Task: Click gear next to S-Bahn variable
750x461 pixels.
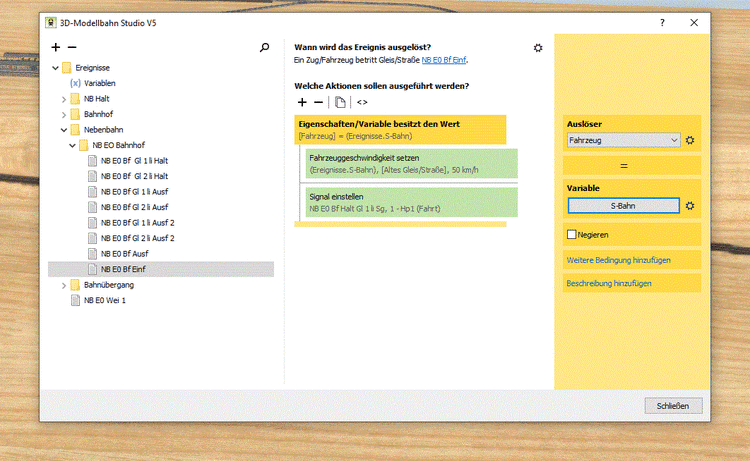Action: (x=690, y=206)
